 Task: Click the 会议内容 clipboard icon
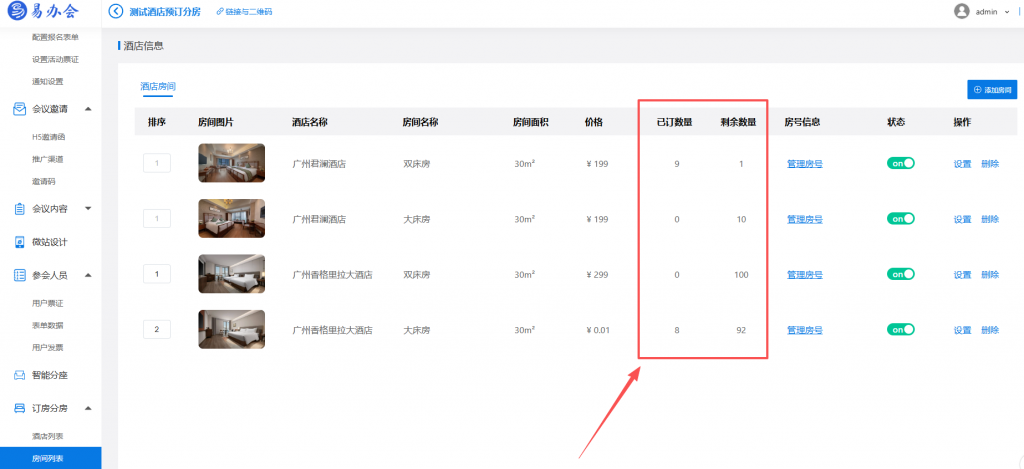coord(20,209)
